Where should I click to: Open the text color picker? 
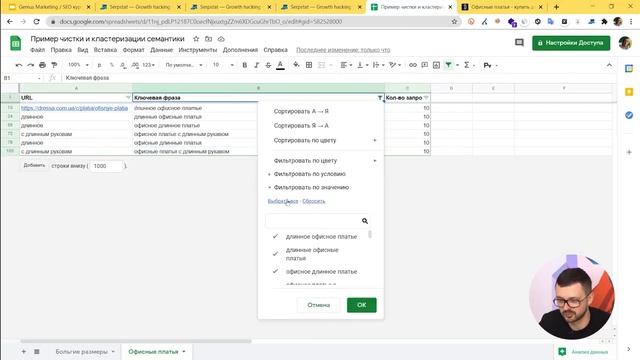click(x=280, y=65)
